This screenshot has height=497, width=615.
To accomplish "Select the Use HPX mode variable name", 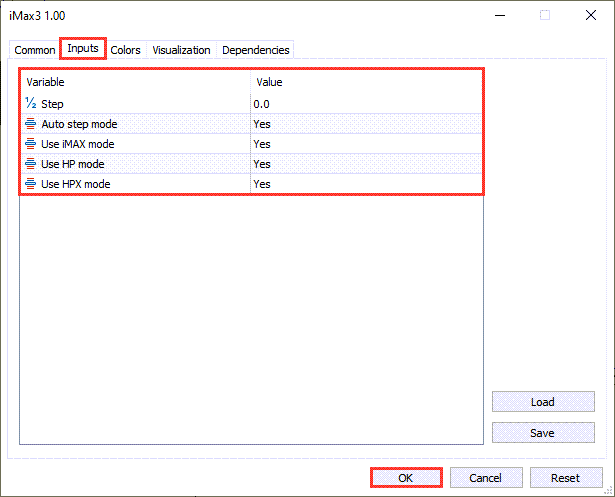I will click(x=76, y=184).
